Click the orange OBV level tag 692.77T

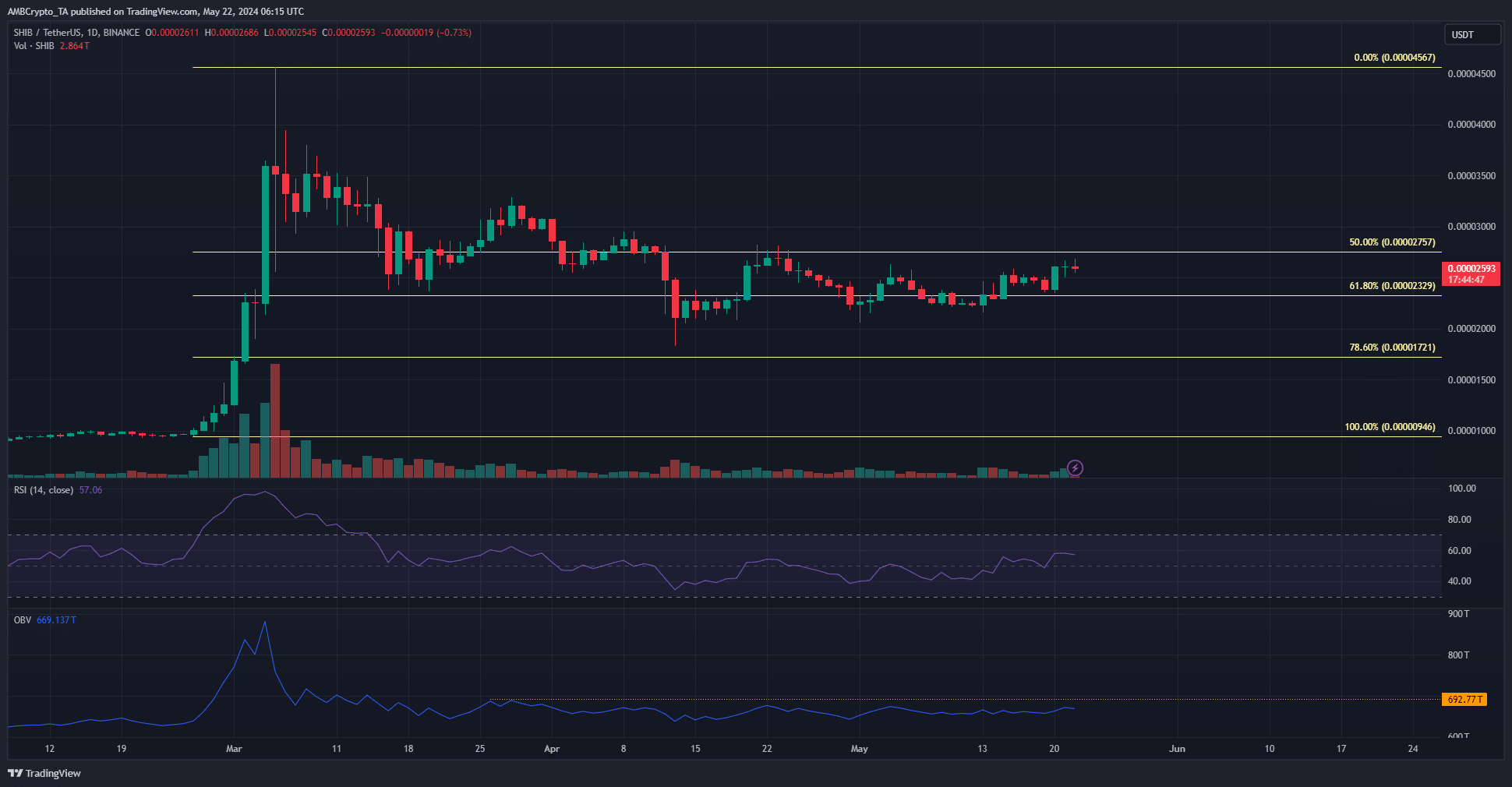1464,700
